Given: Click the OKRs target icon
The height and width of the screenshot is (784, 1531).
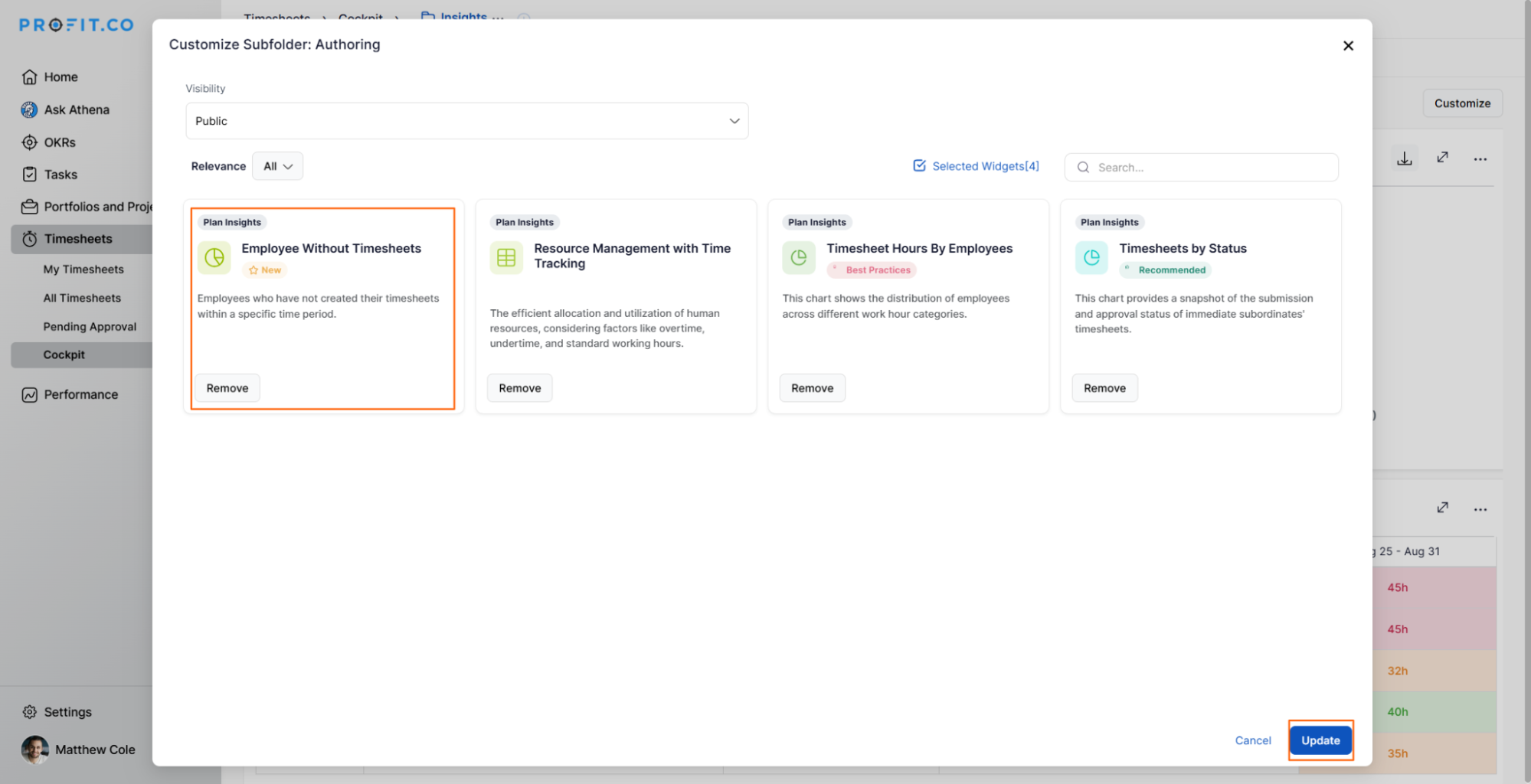Looking at the screenshot, I should click(29, 142).
